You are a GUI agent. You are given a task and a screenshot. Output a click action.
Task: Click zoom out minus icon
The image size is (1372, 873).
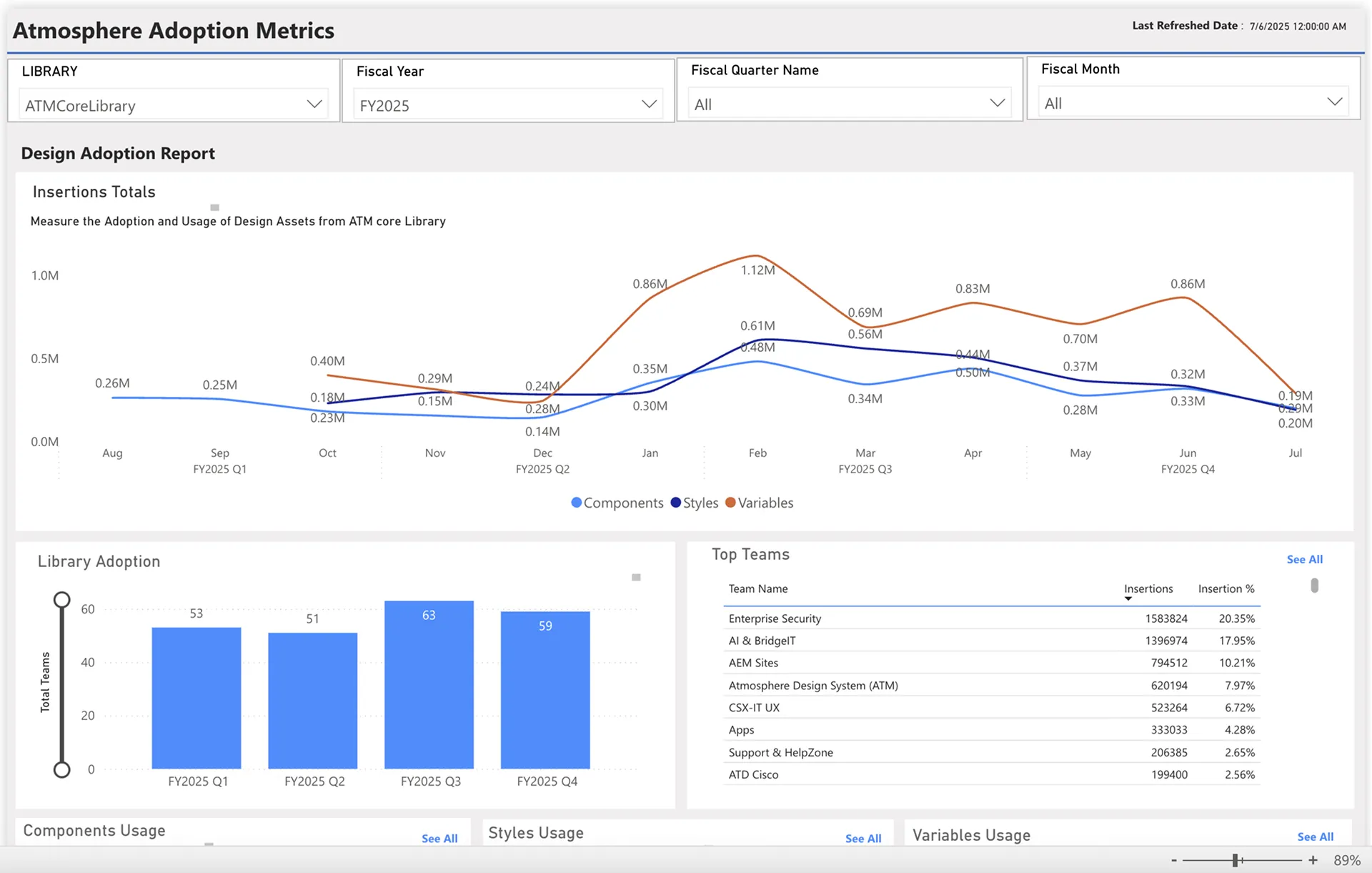[x=1173, y=860]
